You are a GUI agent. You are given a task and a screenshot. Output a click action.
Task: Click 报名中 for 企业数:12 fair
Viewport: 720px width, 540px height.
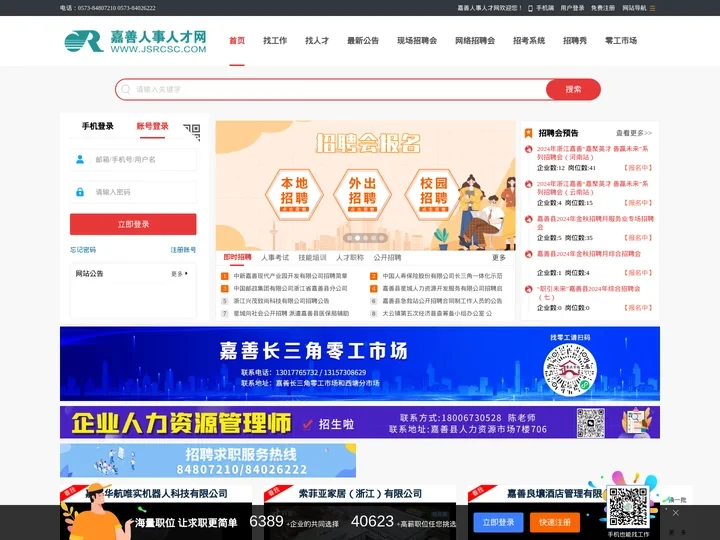click(638, 168)
